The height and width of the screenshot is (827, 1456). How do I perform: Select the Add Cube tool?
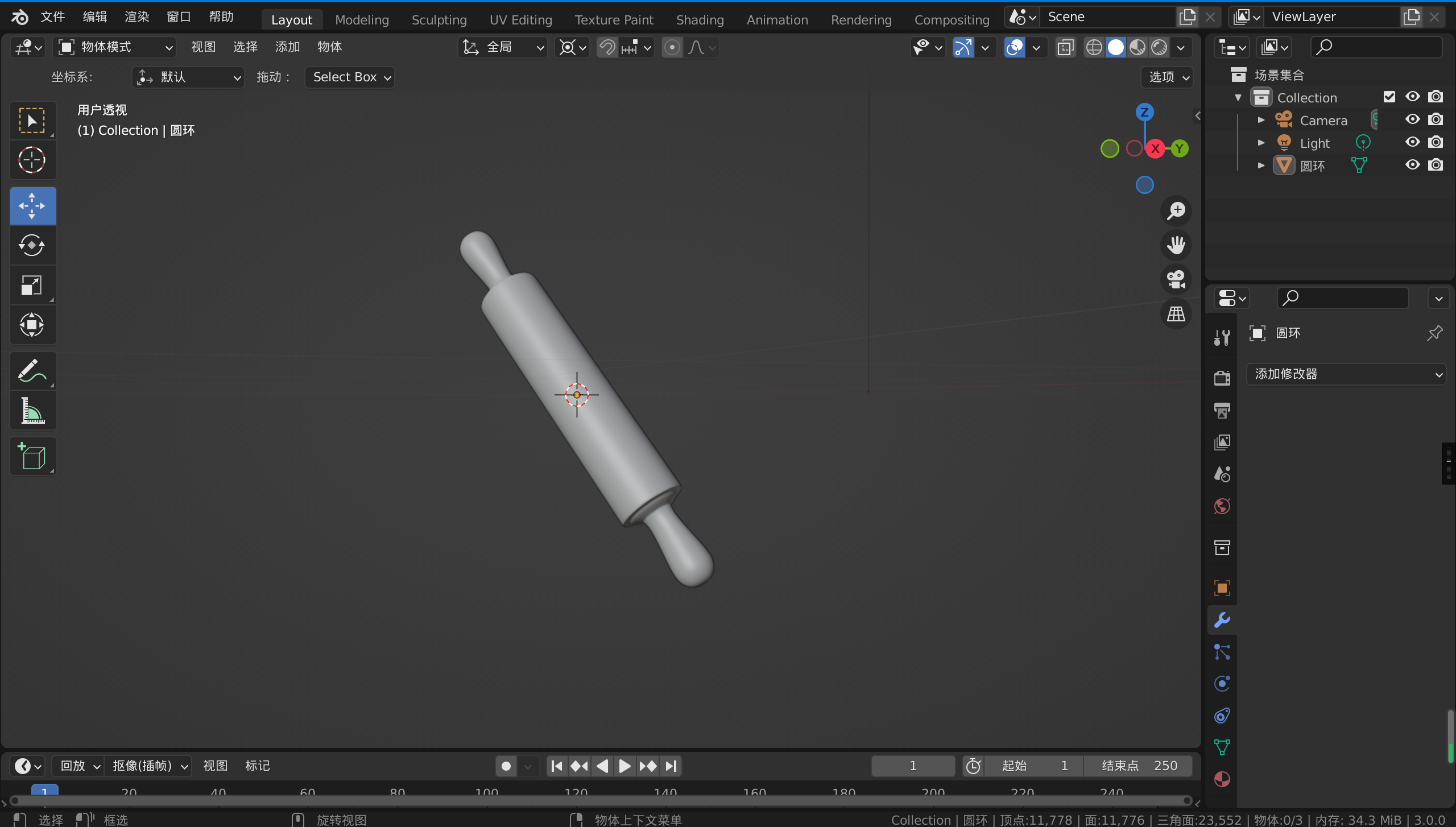pyautogui.click(x=32, y=456)
